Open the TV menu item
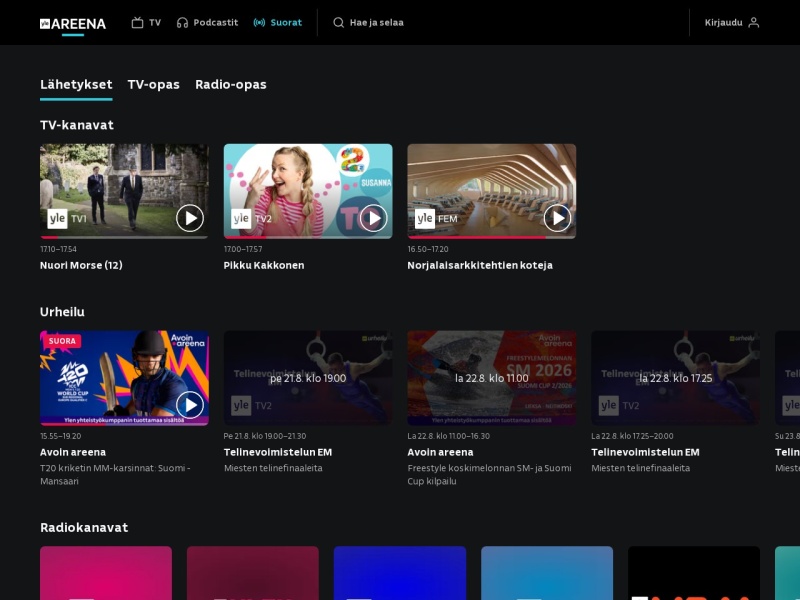 (146, 22)
